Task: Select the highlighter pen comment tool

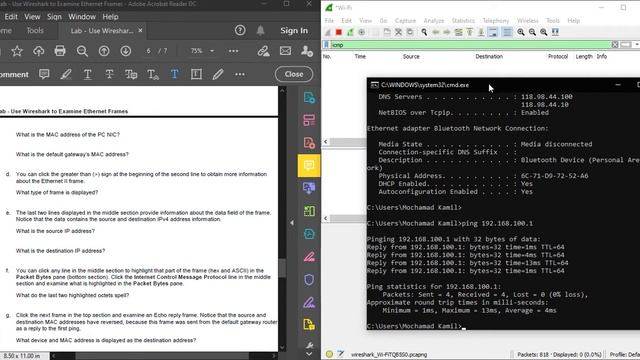Action: (66, 74)
